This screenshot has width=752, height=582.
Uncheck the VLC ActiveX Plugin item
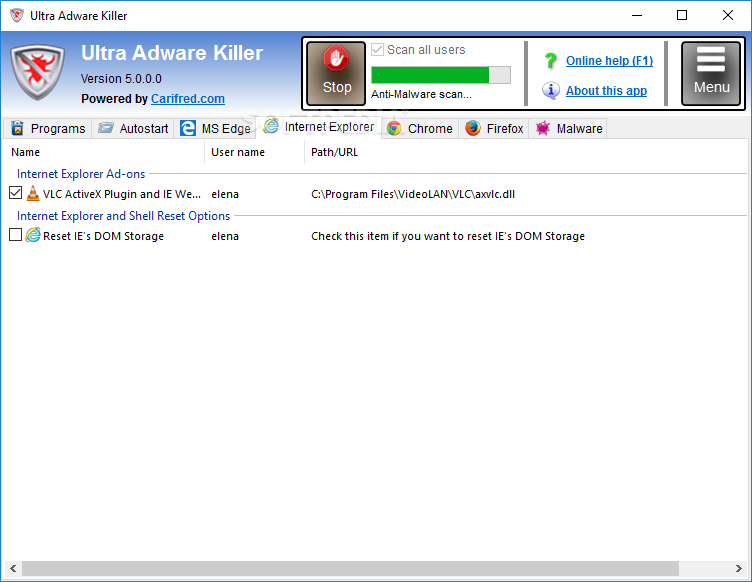[15, 193]
